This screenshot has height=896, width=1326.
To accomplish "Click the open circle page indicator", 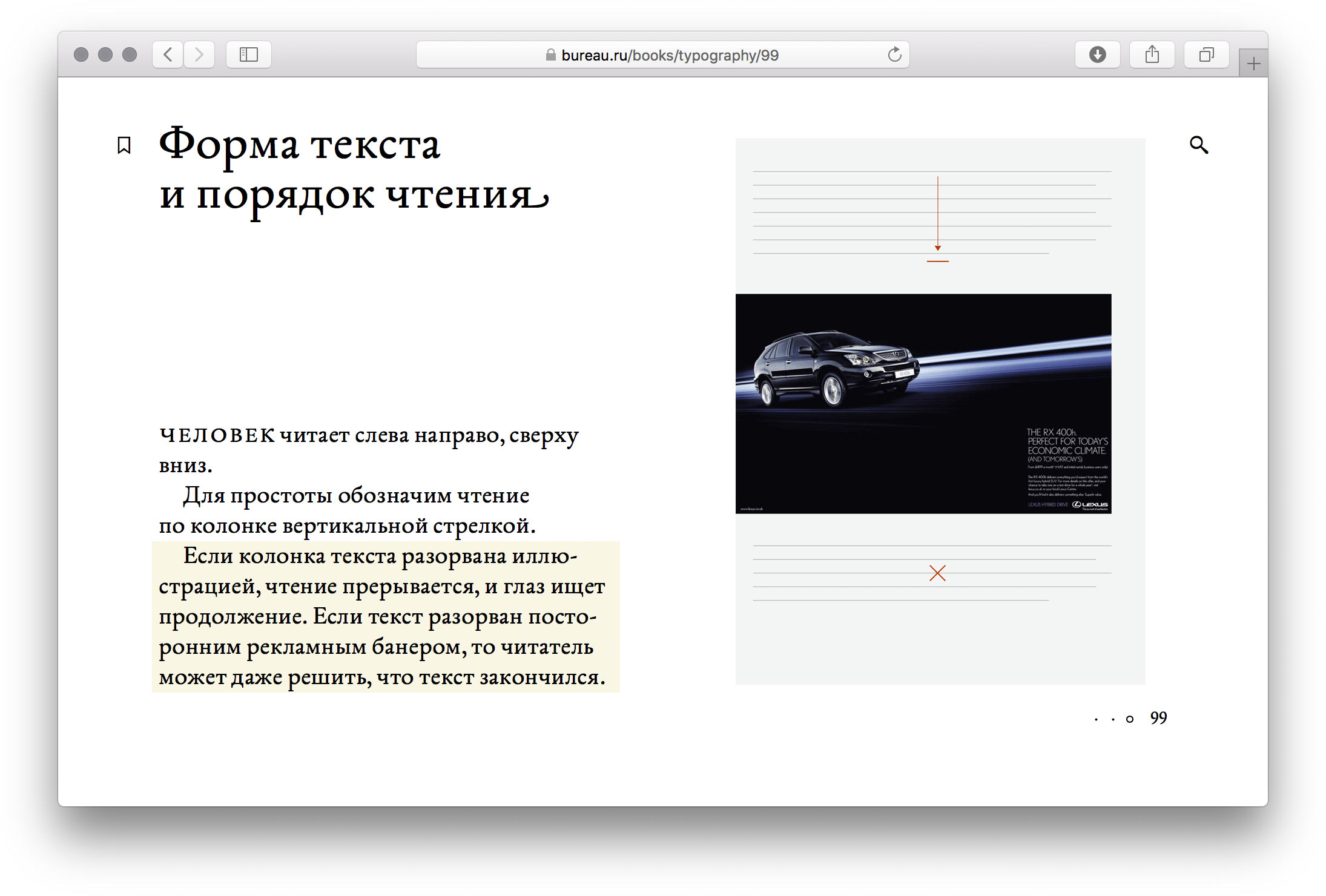I will click(x=1130, y=719).
